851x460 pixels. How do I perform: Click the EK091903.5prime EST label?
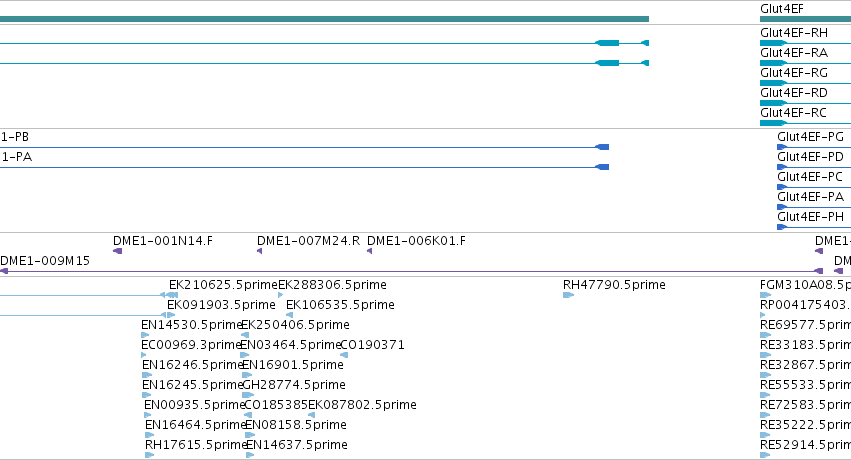coord(221,305)
